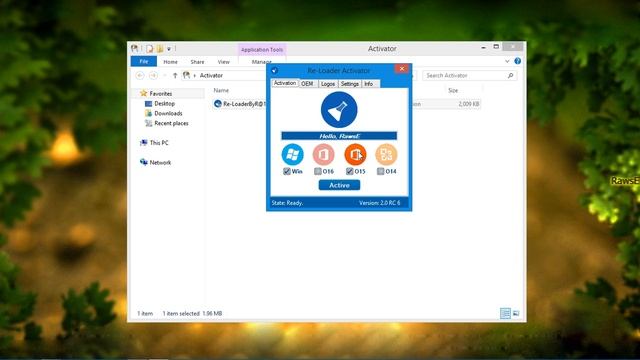640x360 pixels.
Task: Open the Home ribbon tab
Action: [170, 62]
